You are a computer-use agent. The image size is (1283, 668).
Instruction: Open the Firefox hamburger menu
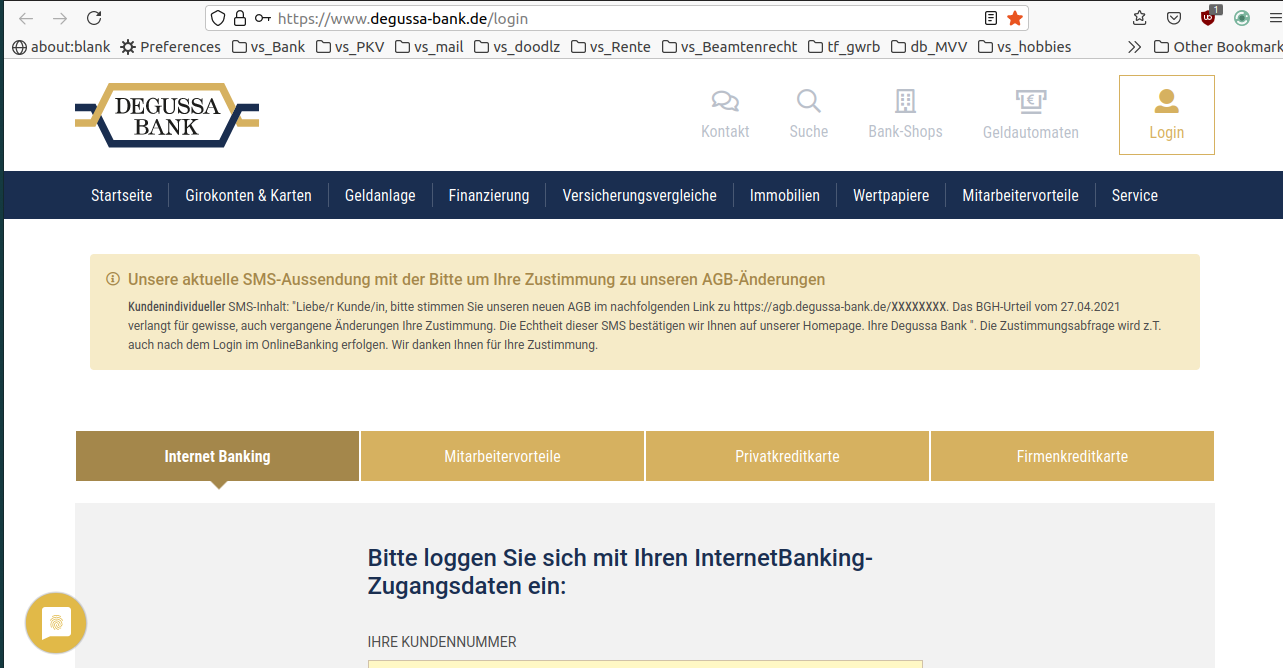[1276, 18]
